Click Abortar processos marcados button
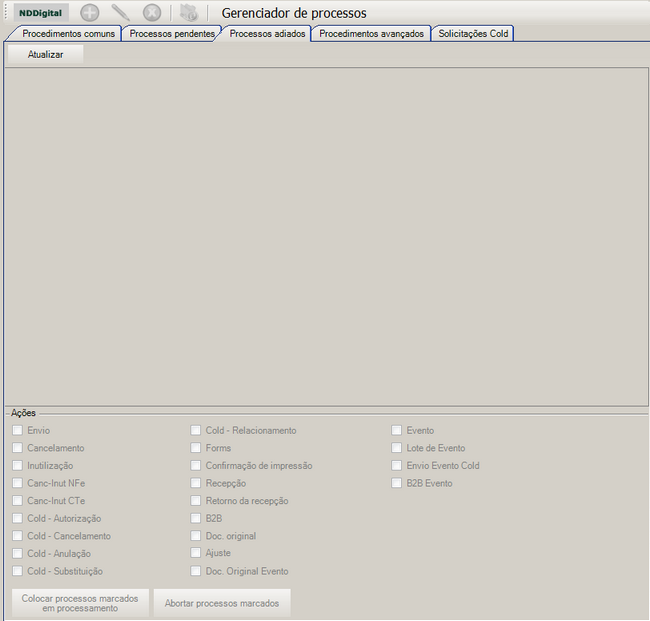The image size is (650, 621). 222,602
